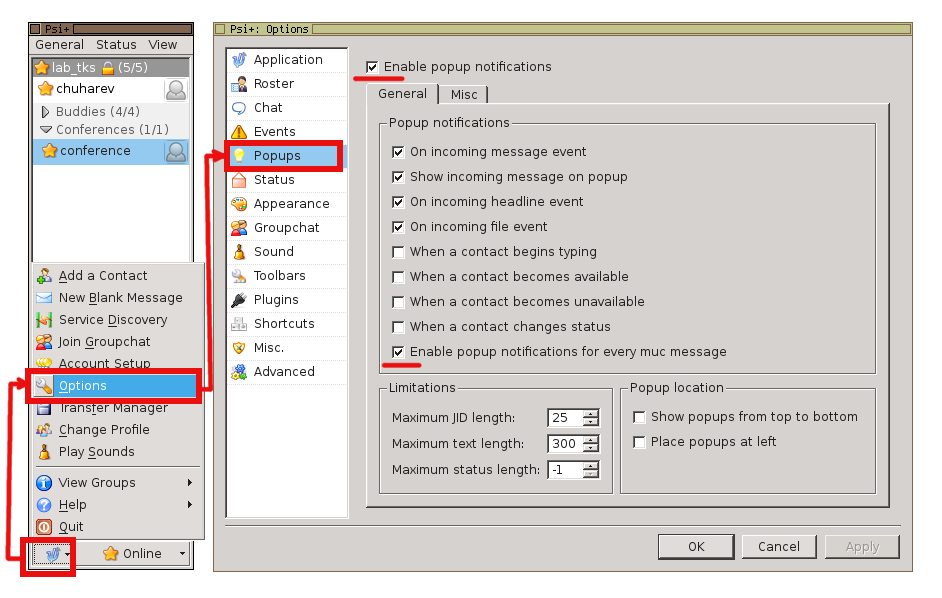The width and height of the screenshot is (942, 598).
Task: Select the Sound bell icon category
Action: click(239, 252)
